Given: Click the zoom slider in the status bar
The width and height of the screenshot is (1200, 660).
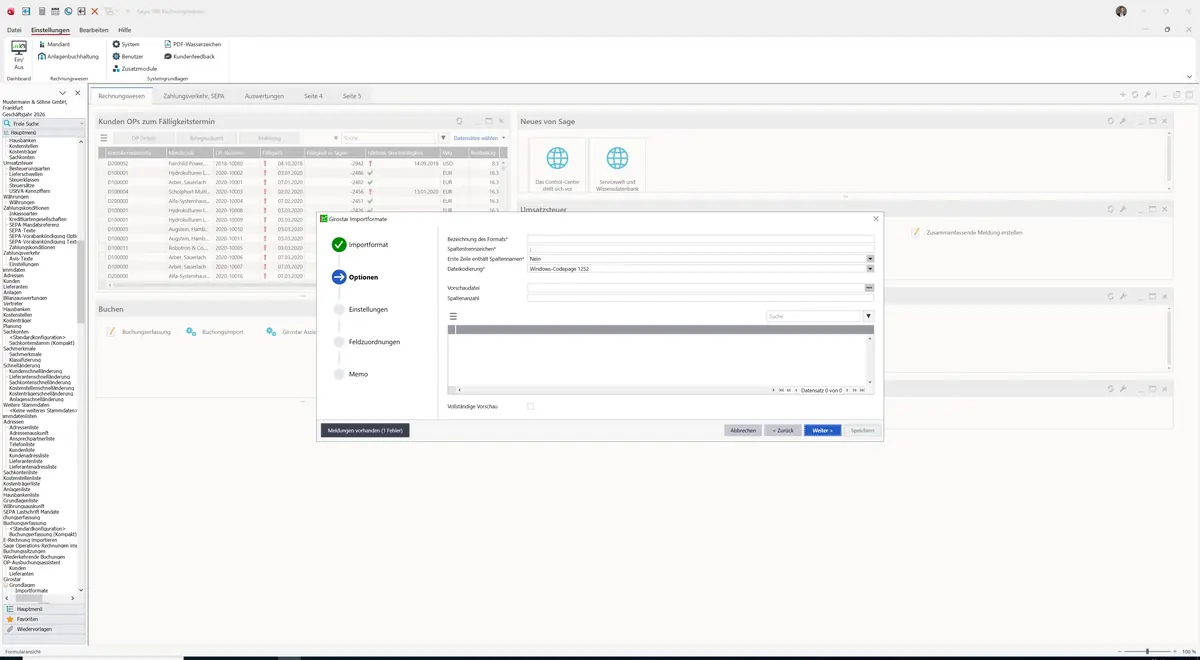Looking at the screenshot, I should 1147,651.
